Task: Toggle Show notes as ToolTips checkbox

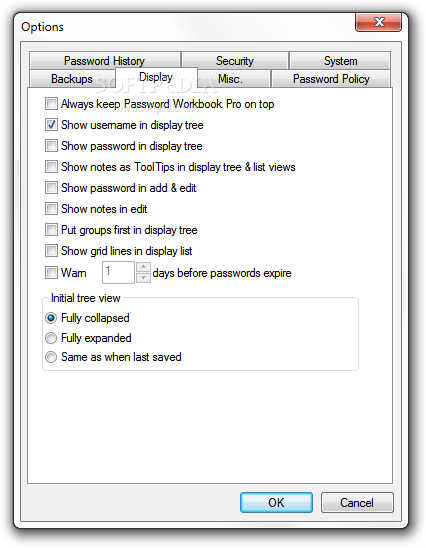Action: click(51, 167)
